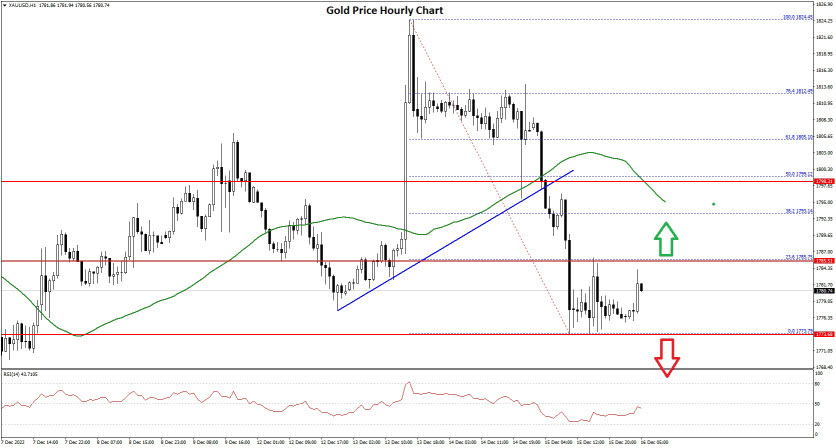836x448 pixels.
Task: Click the 7 Dec 2022 date label
Action: (13, 442)
